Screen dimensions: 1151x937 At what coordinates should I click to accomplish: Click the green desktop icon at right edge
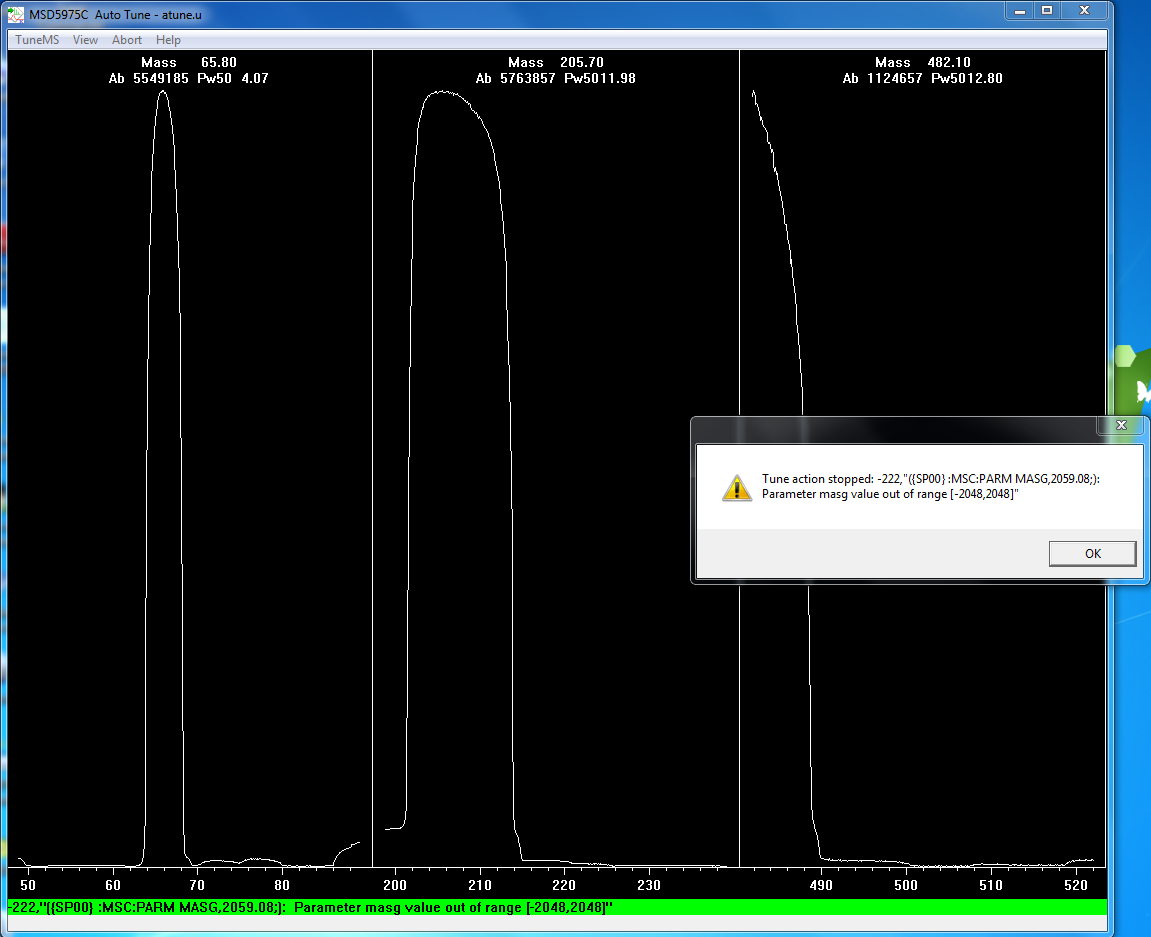pyautogui.click(x=1135, y=378)
